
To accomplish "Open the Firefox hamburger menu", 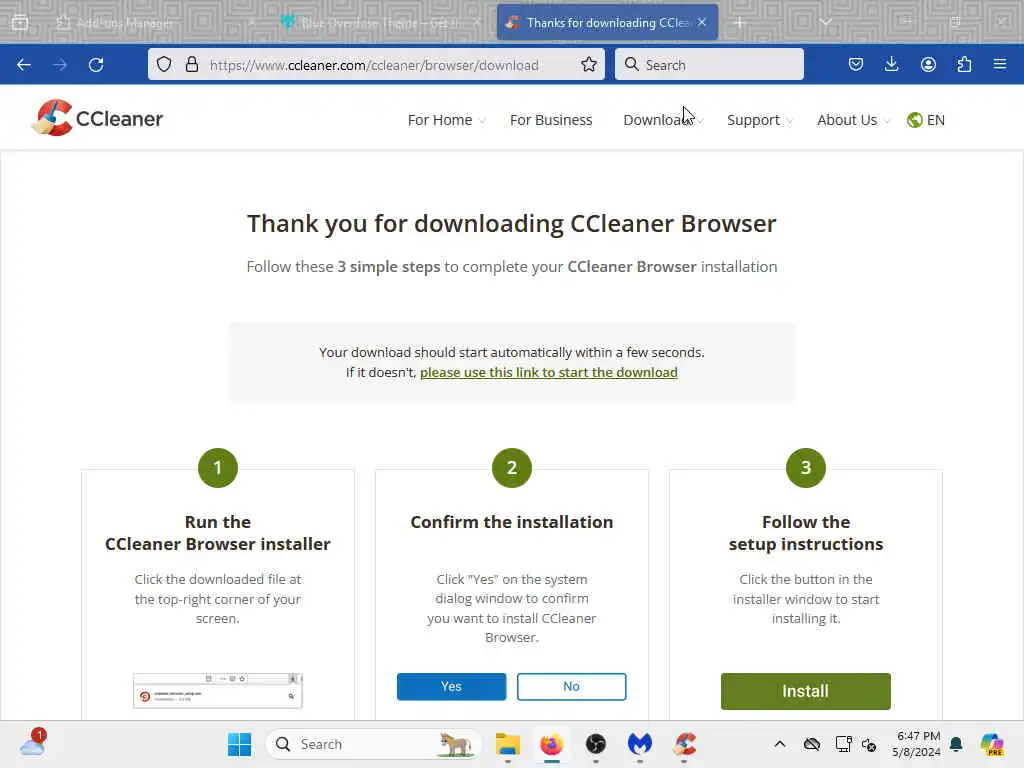I will click(1000, 64).
